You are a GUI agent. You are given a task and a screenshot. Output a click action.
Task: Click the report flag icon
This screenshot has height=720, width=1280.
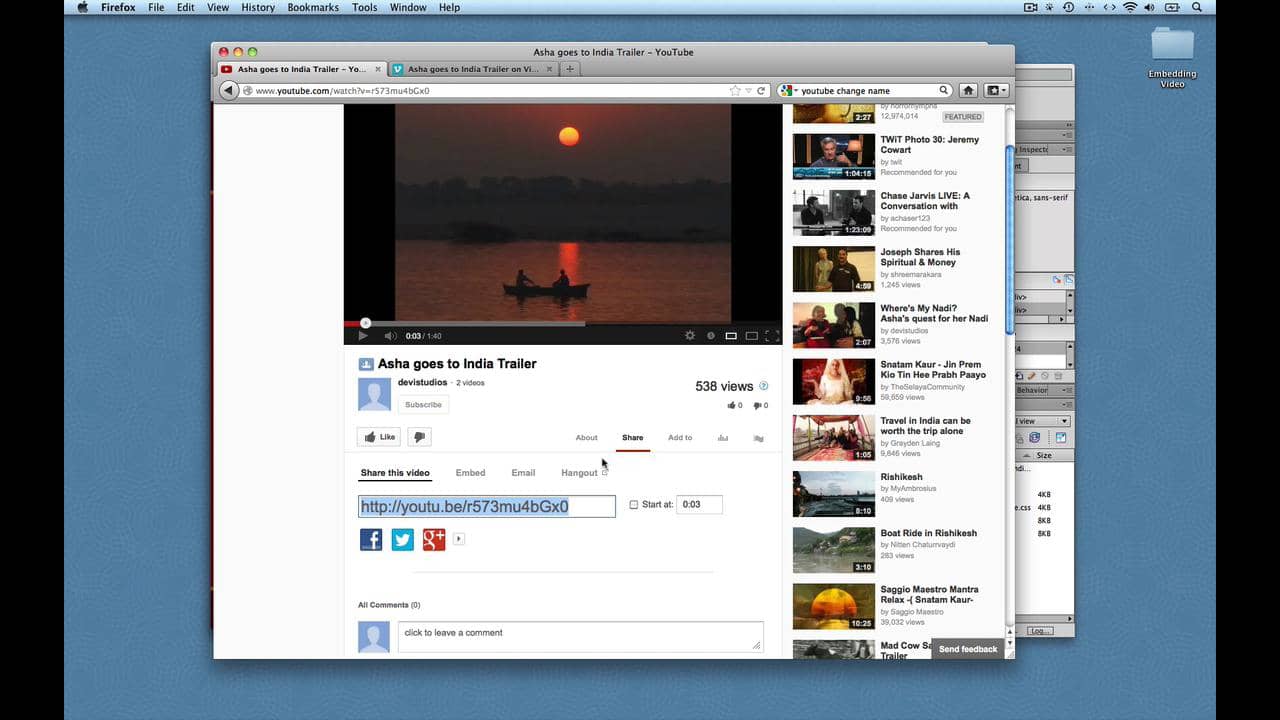click(x=758, y=438)
